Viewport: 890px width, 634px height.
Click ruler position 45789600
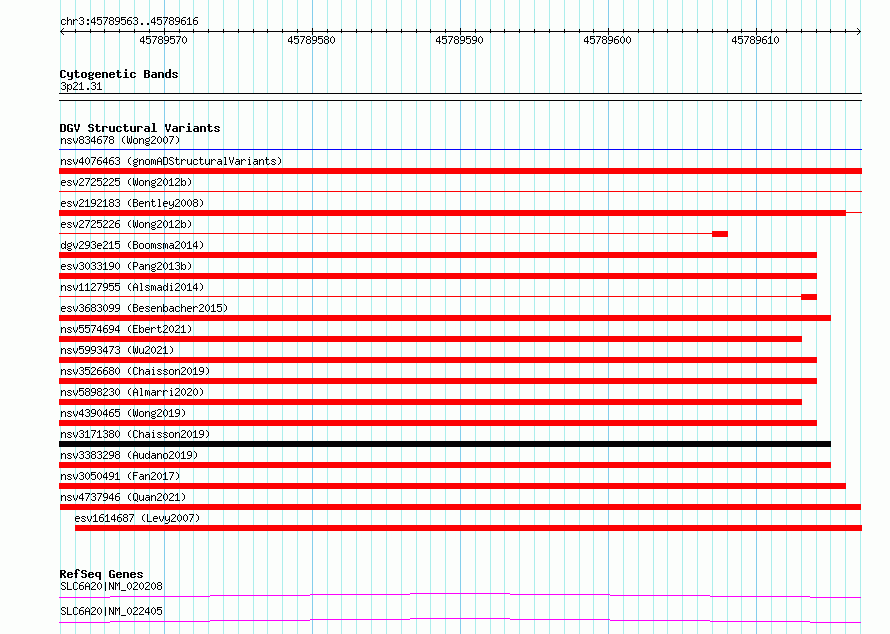click(x=607, y=40)
